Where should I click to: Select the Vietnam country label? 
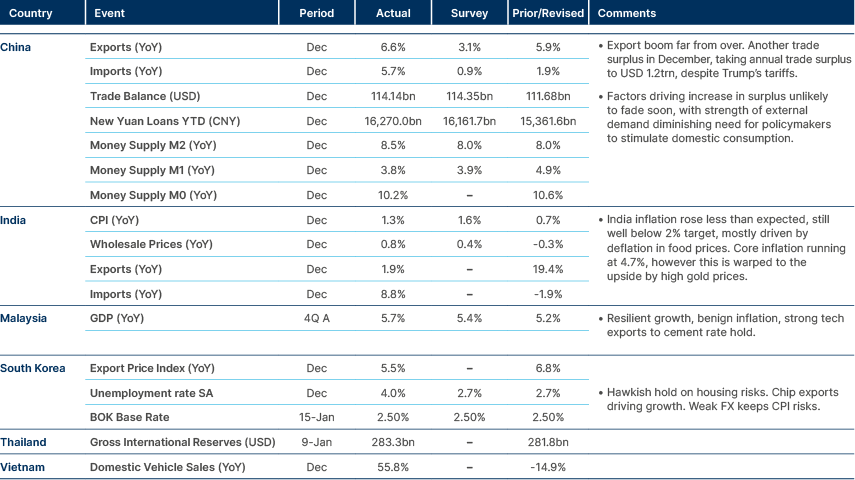pos(22,467)
